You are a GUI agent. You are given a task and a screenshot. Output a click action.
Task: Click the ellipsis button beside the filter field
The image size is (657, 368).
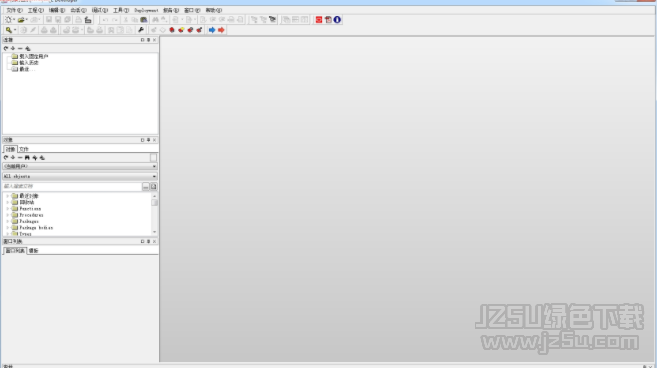145,187
